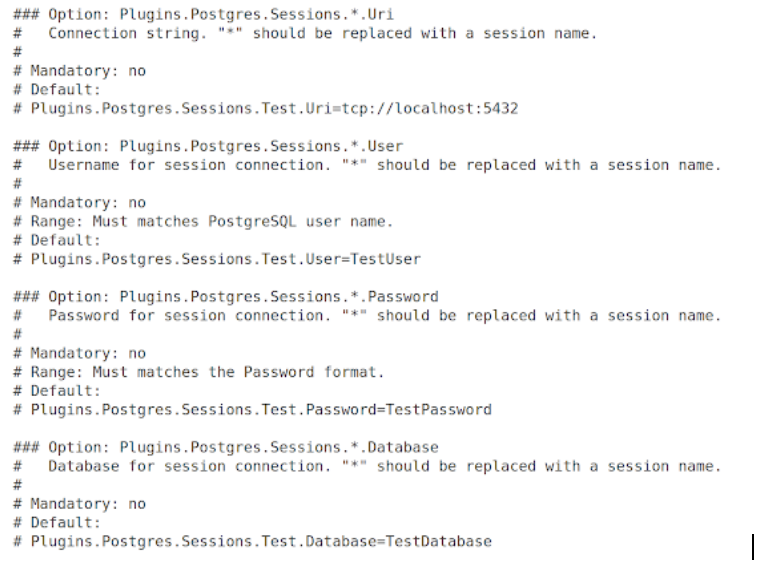Place cursor on the TestPassword value
765x567 pixels.
[441, 410]
